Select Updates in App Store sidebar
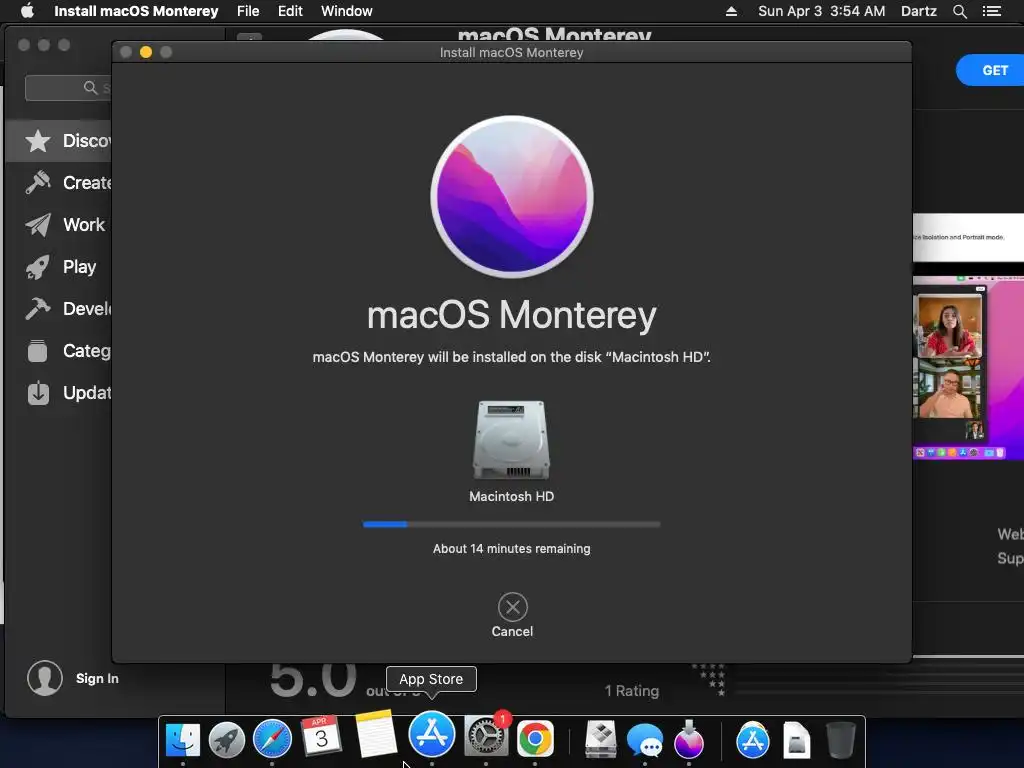Viewport: 1024px width, 768px height. (x=59, y=392)
